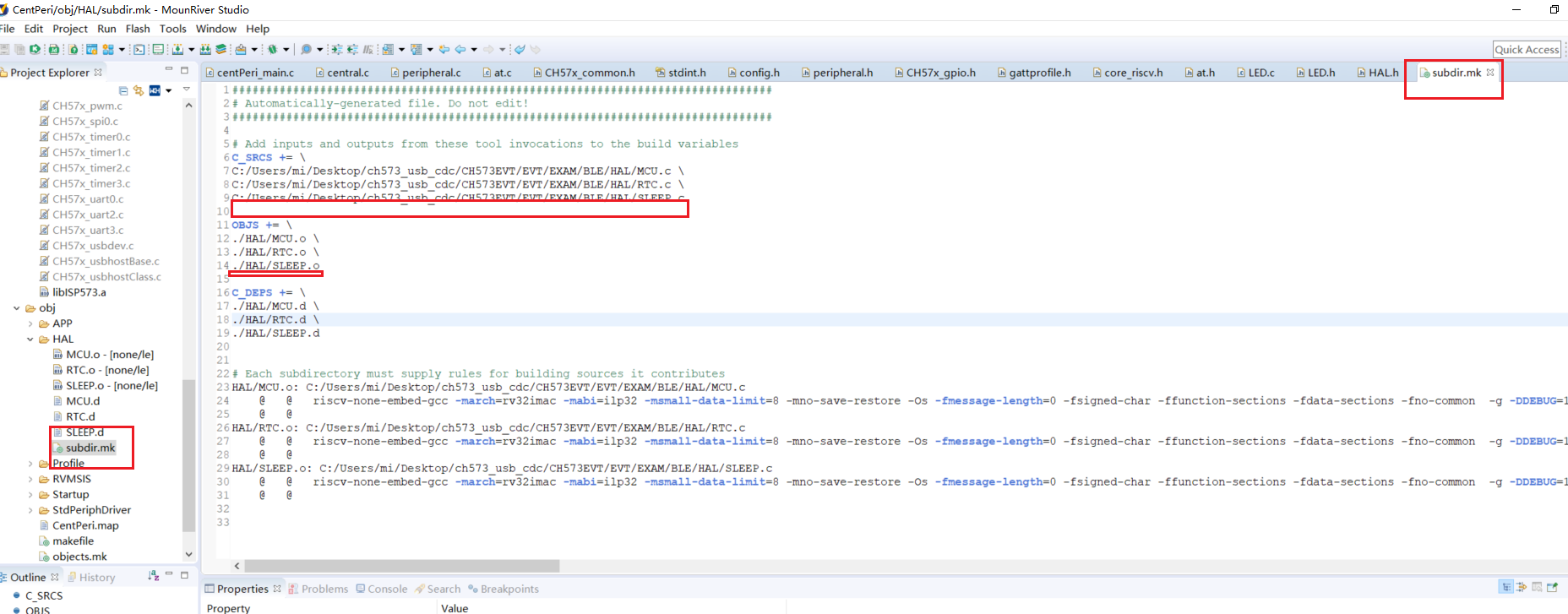Select subdir.mk in Project Explorer
Viewport: 1568px width, 614px height.
[x=90, y=448]
